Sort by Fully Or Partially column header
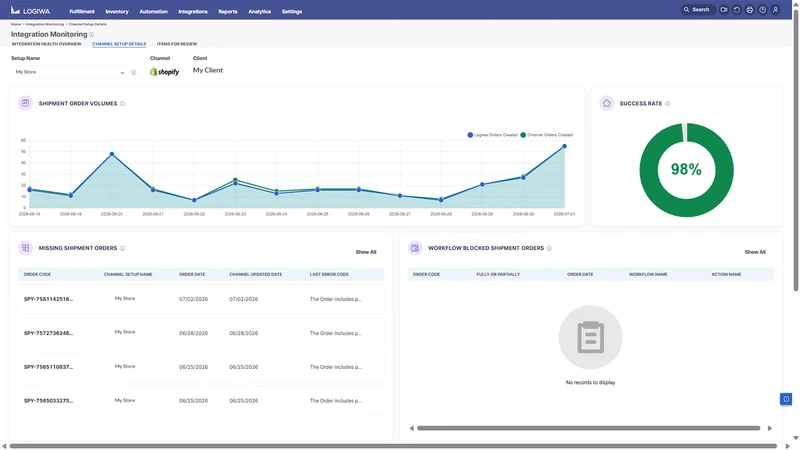The height and width of the screenshot is (450, 800). pyautogui.click(x=498, y=274)
